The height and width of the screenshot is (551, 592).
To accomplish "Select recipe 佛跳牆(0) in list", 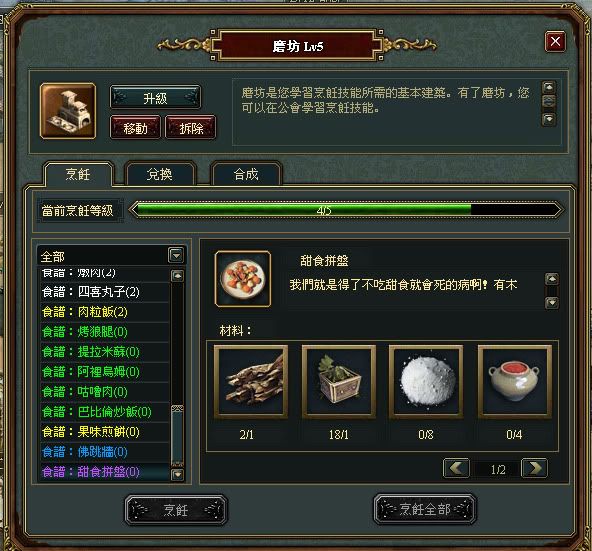I will coord(105,452).
